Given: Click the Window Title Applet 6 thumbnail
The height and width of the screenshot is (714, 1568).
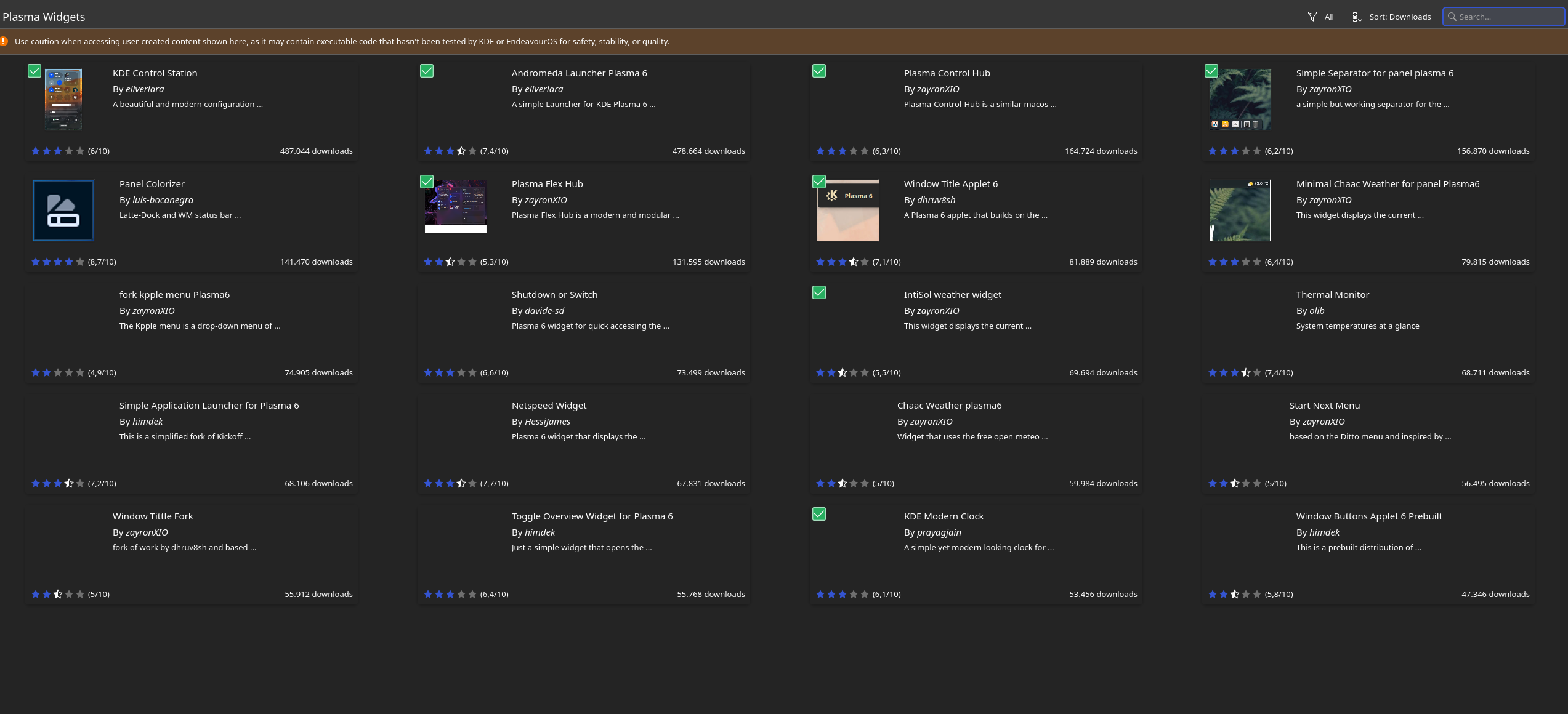Looking at the screenshot, I should [847, 210].
